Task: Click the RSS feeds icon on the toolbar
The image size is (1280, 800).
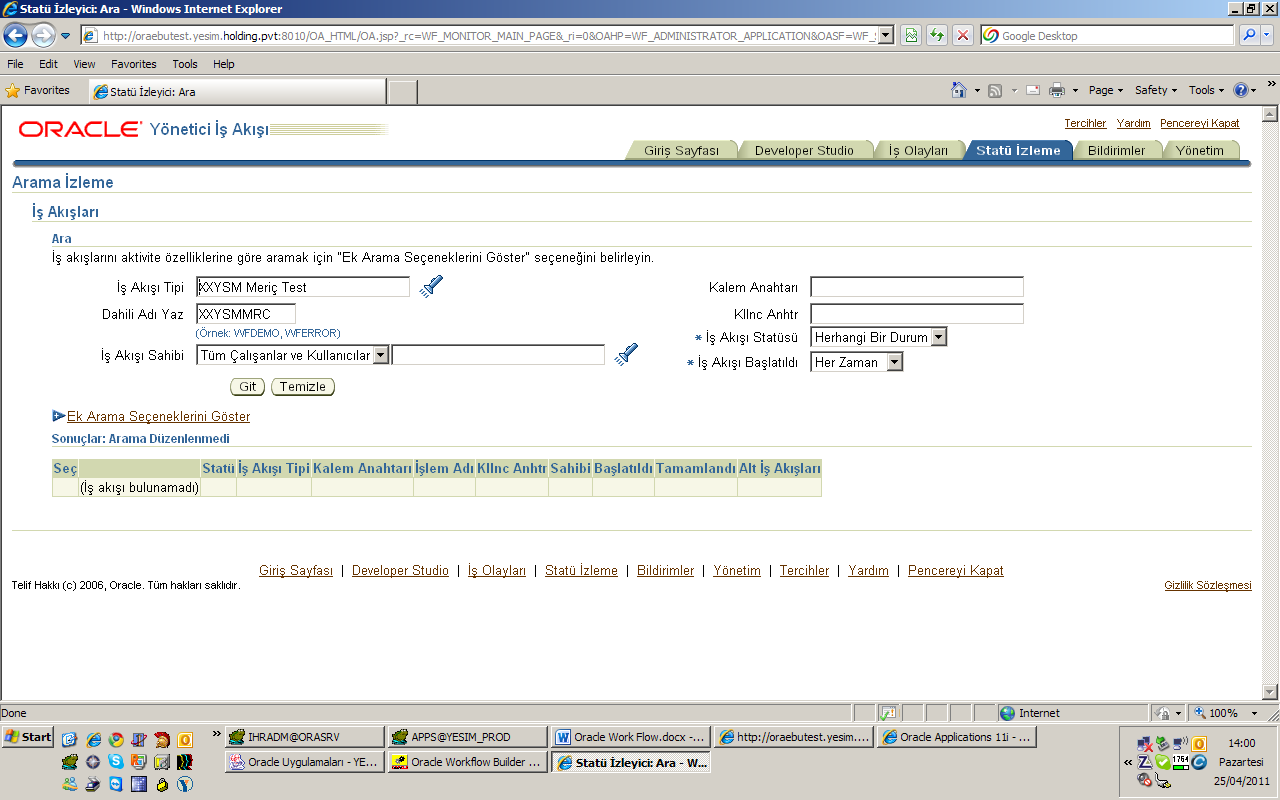Action: tap(993, 90)
